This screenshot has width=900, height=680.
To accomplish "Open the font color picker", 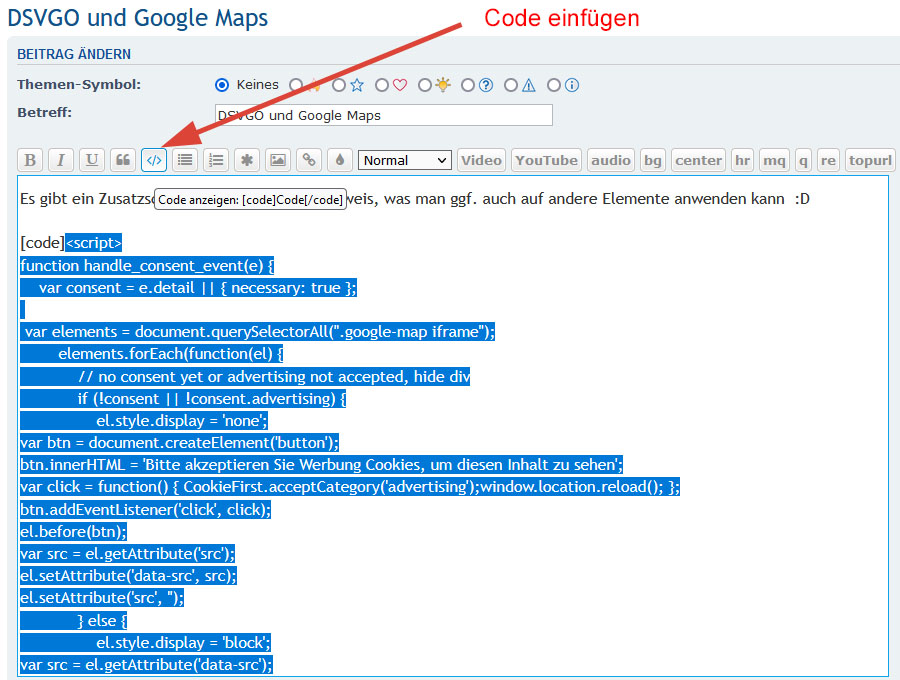I will pos(339,160).
